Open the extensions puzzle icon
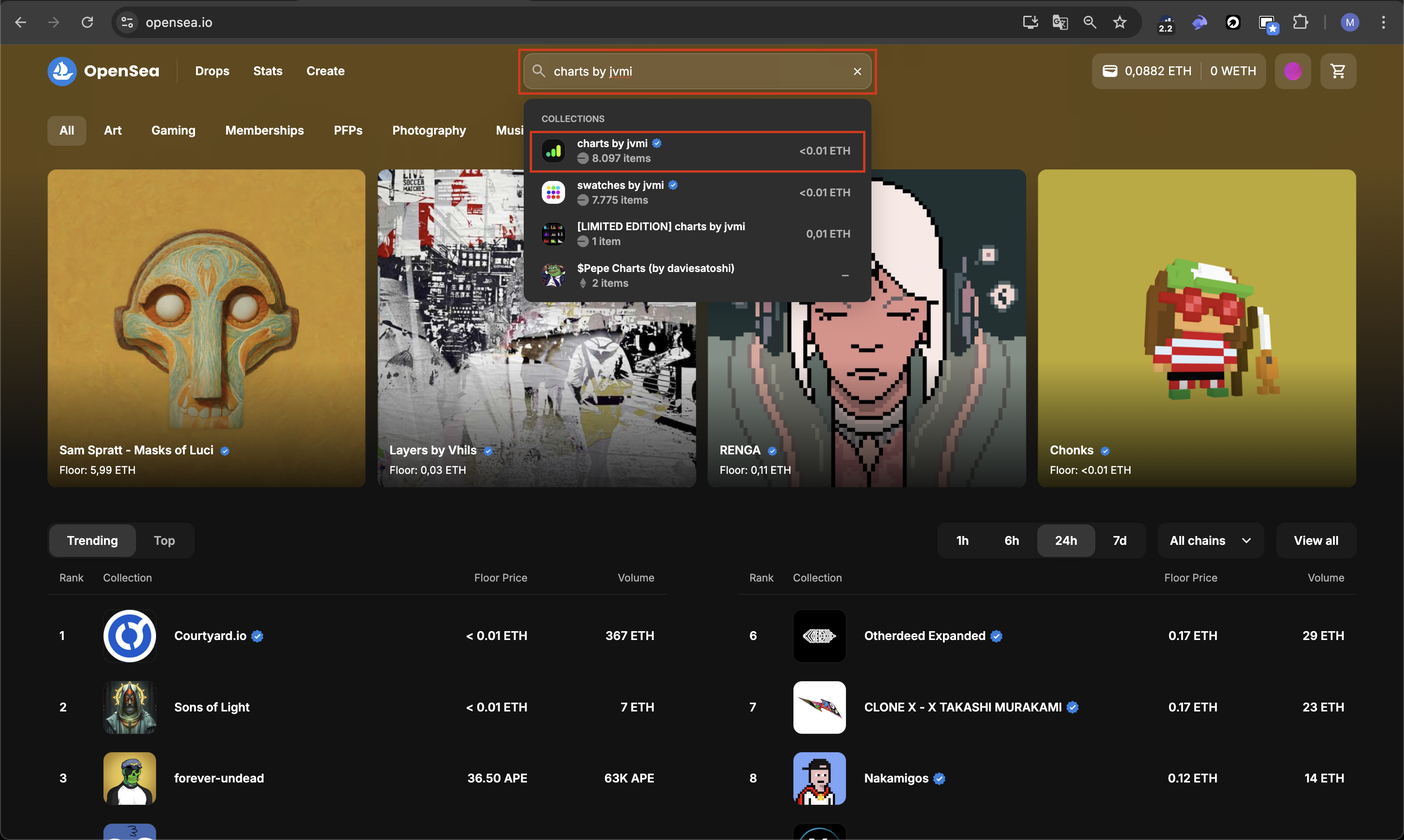The width and height of the screenshot is (1404, 840). tap(1300, 23)
